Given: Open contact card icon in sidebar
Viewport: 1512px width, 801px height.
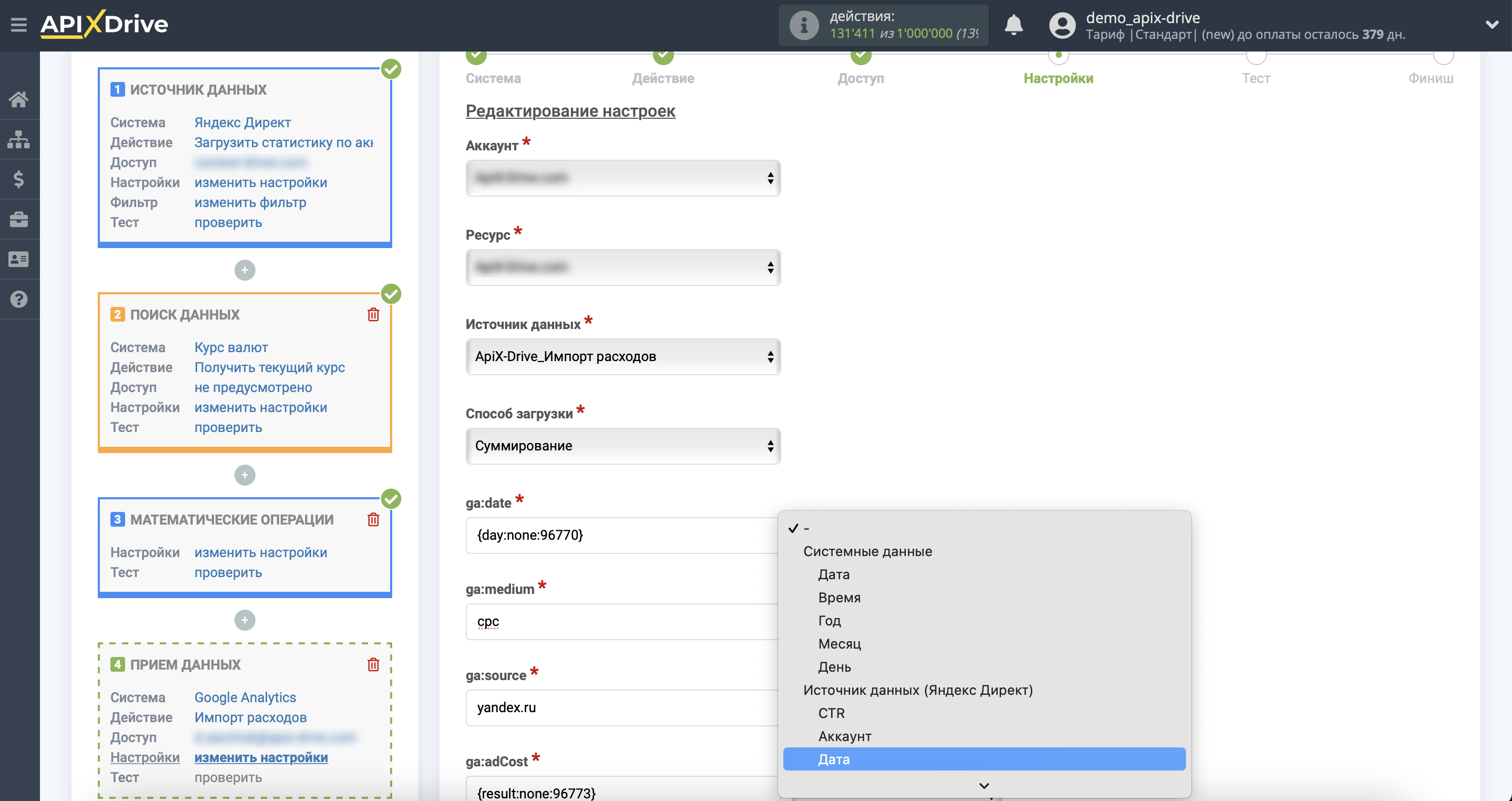Looking at the screenshot, I should click(x=19, y=259).
